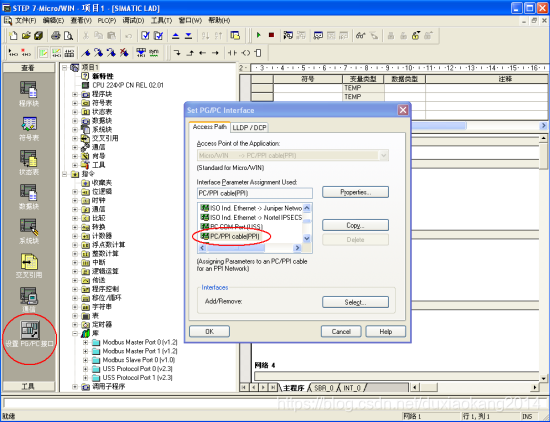Image resolution: width=550 pixels, height=422 pixels.
Task: Open the Access Point of Application dropdown
Action: click(x=383, y=155)
